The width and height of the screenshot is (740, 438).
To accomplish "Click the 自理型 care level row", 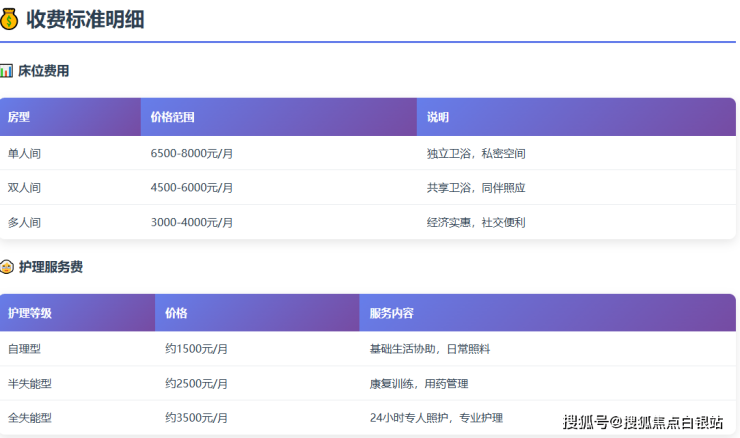I will pos(24,349).
